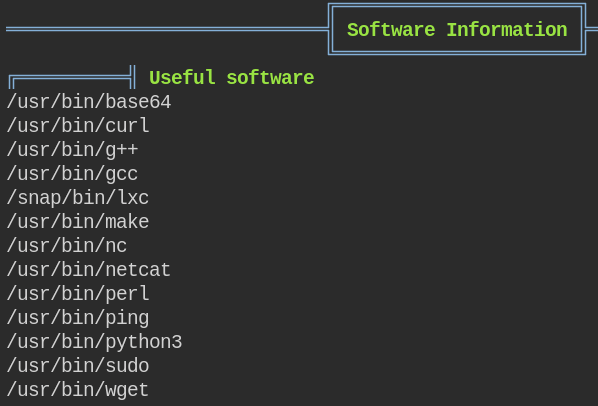Select the /snap/bin/lxc line
Viewport: 598px width, 406px height.
click(78, 198)
